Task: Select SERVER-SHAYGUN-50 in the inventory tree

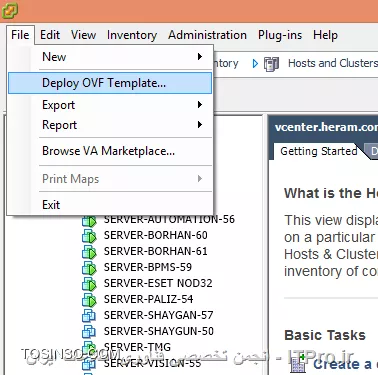Action: point(158,331)
